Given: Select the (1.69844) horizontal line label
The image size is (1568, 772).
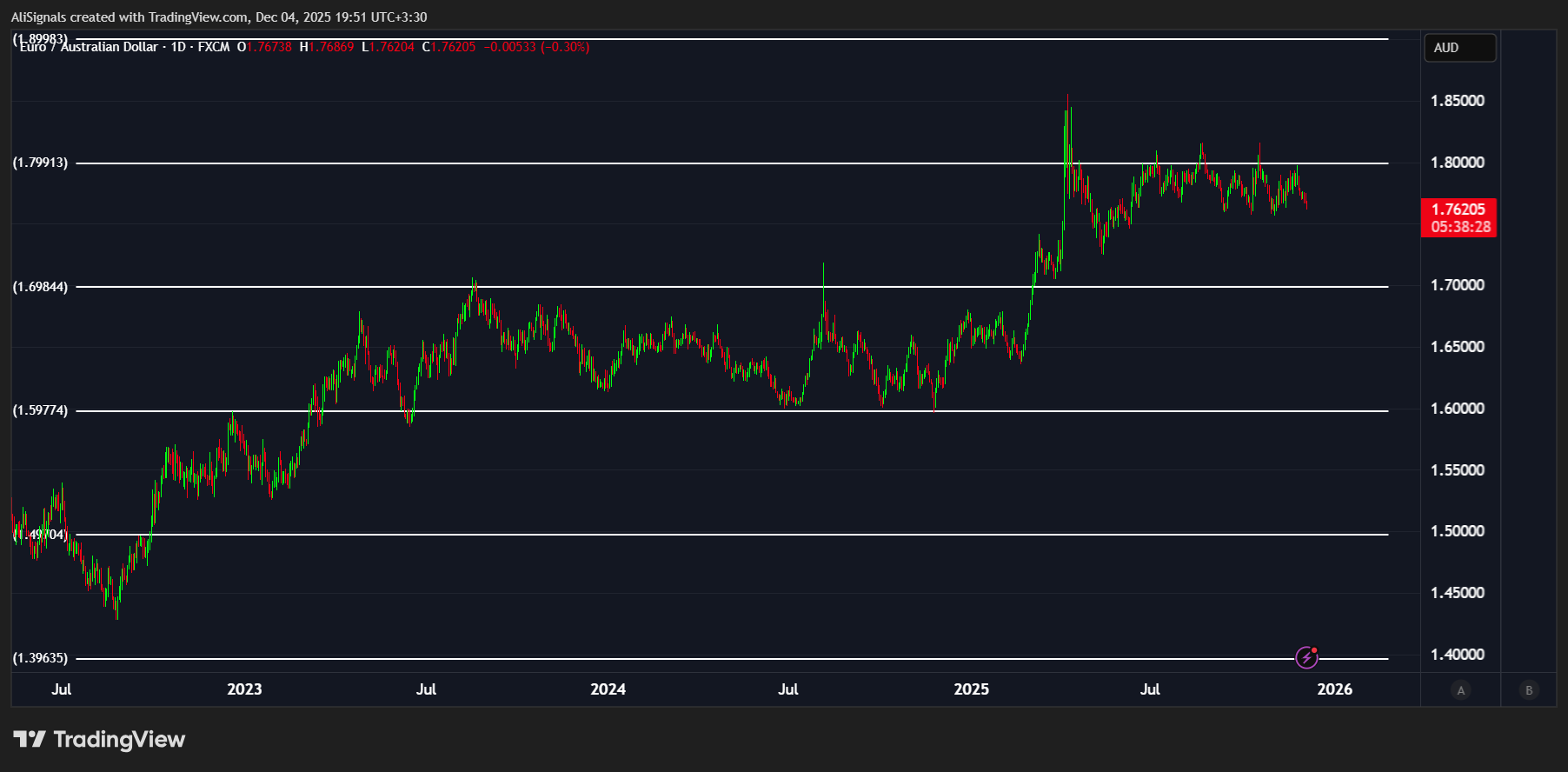Looking at the screenshot, I should (x=40, y=287).
